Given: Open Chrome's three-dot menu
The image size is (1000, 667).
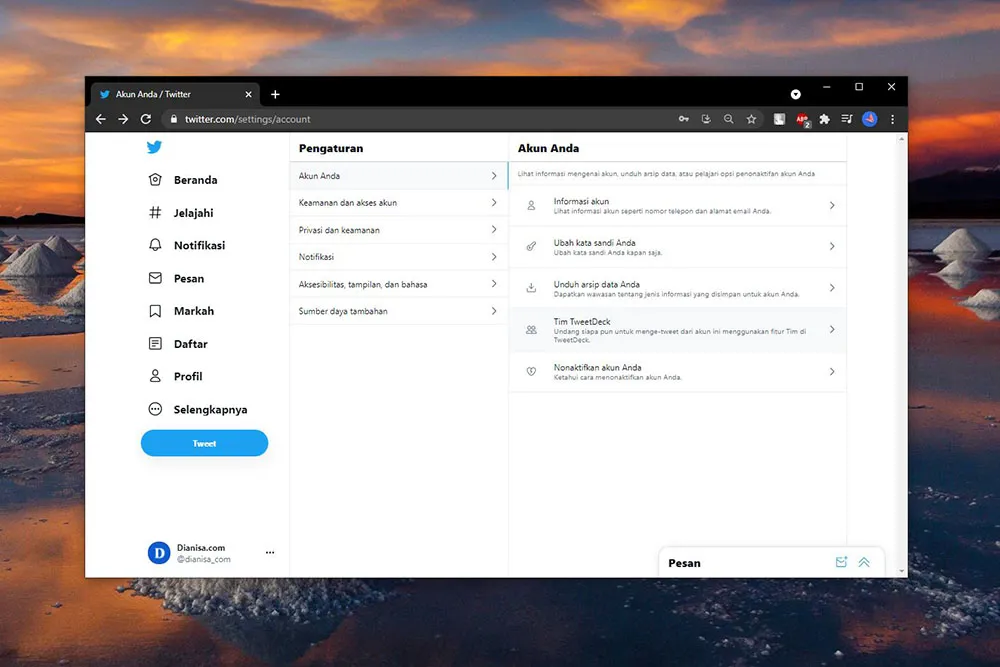Looking at the screenshot, I should (x=892, y=119).
